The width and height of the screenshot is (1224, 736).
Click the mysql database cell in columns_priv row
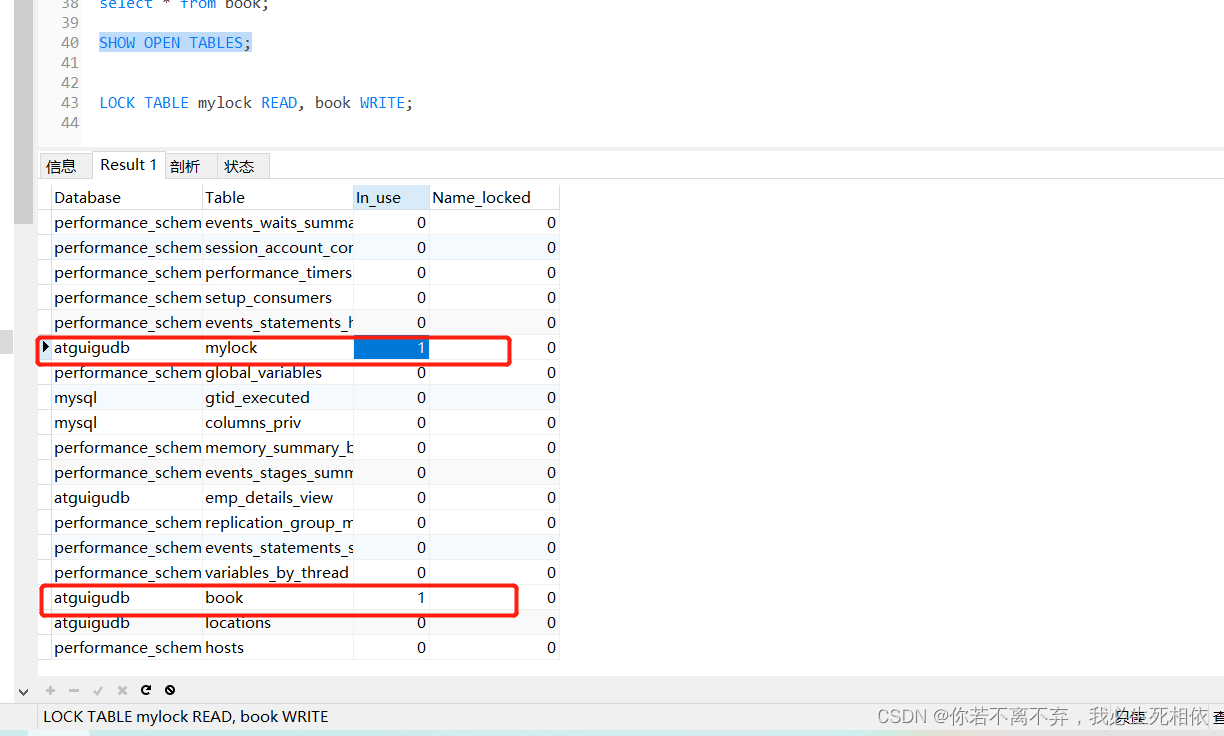click(127, 423)
